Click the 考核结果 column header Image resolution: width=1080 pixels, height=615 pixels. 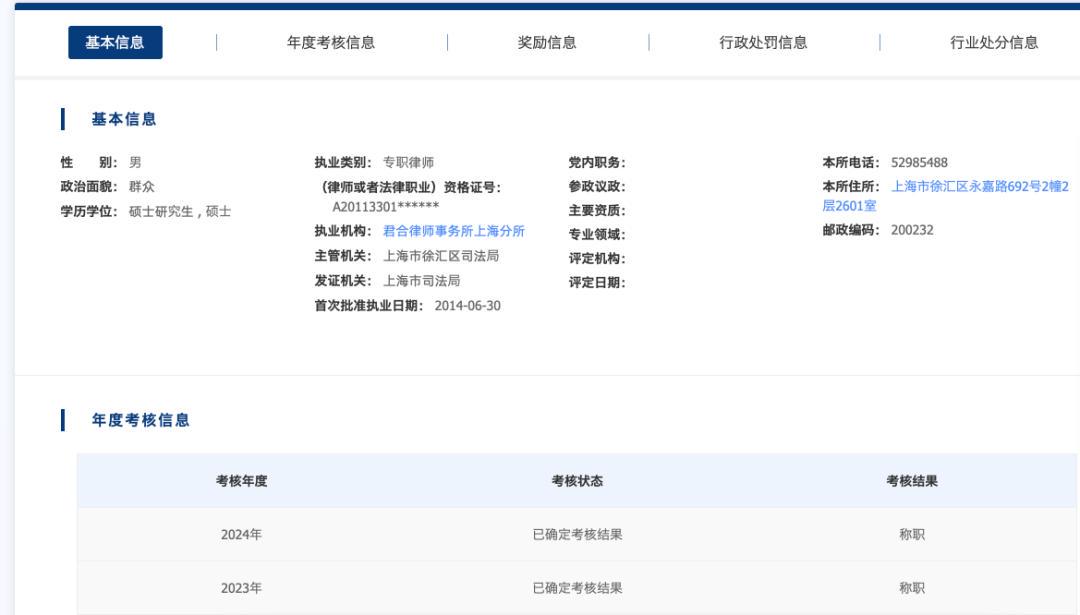[912, 481]
